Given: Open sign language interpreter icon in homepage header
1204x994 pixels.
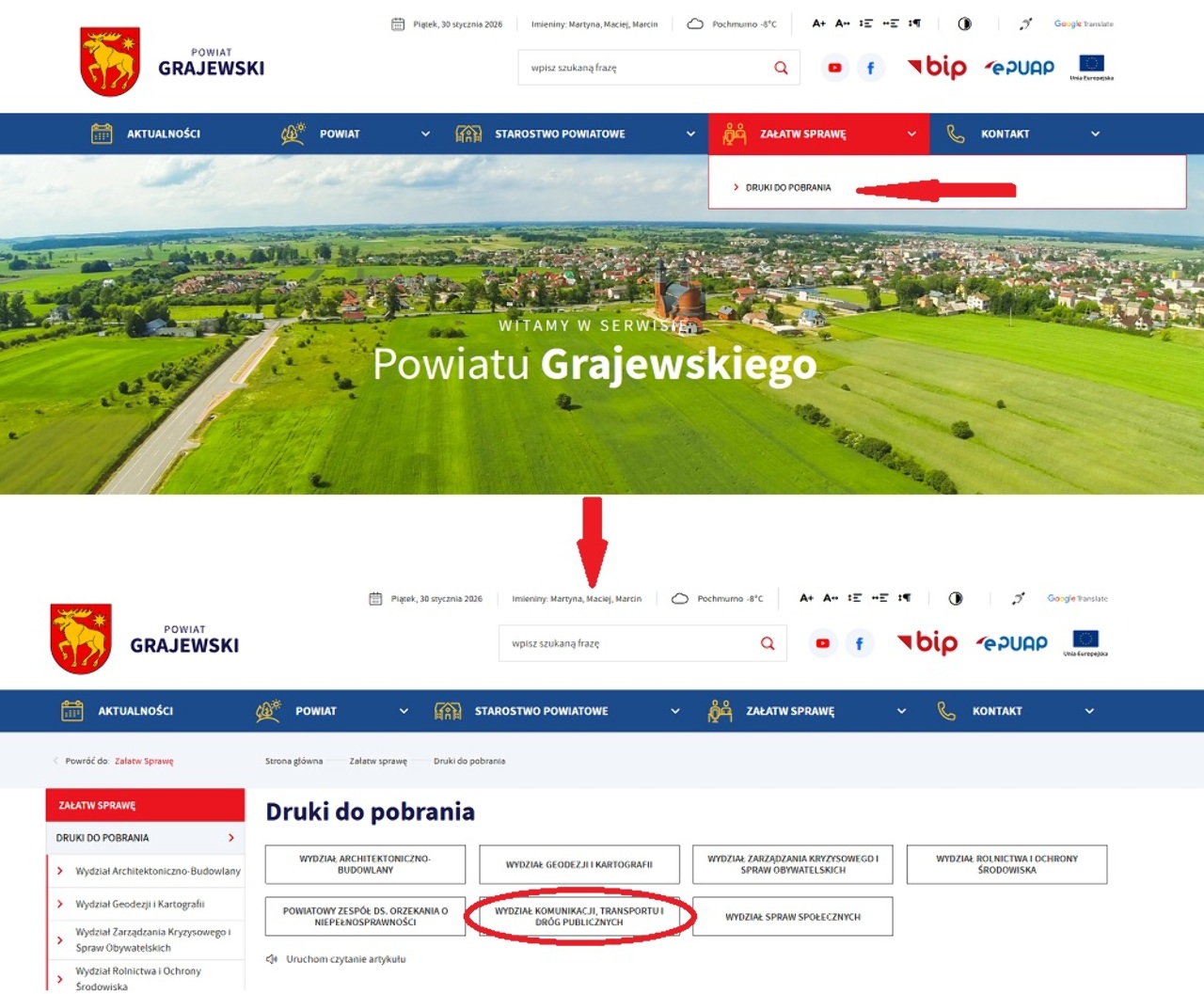Looking at the screenshot, I should point(1026,24).
